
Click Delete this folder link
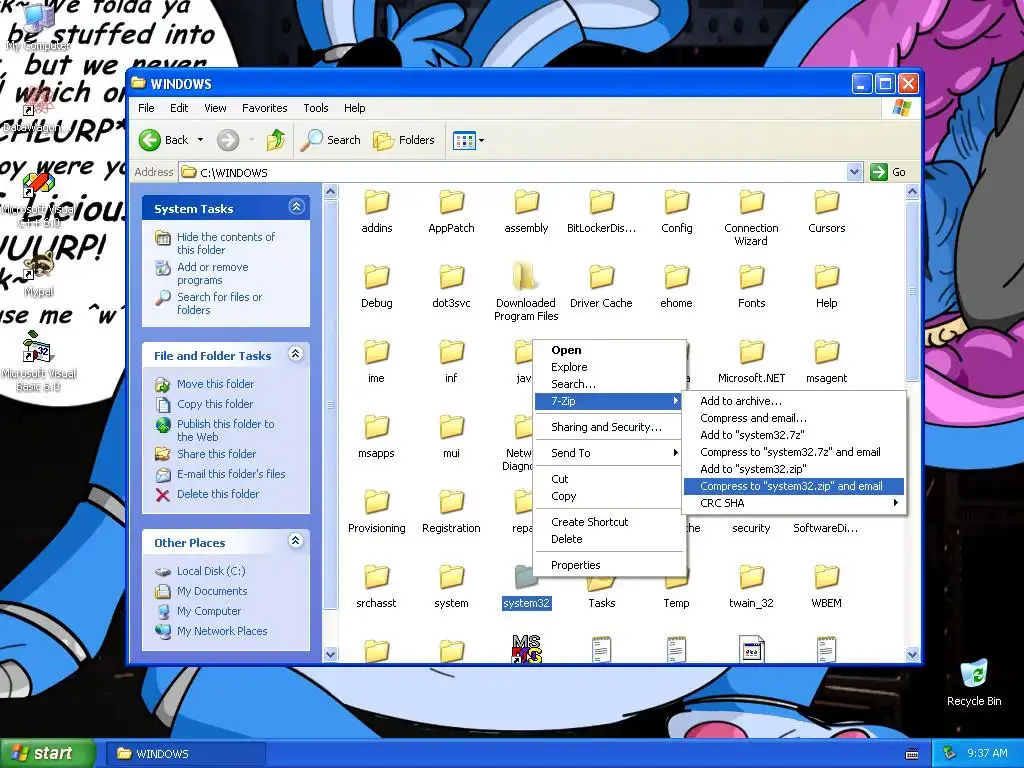tap(218, 494)
